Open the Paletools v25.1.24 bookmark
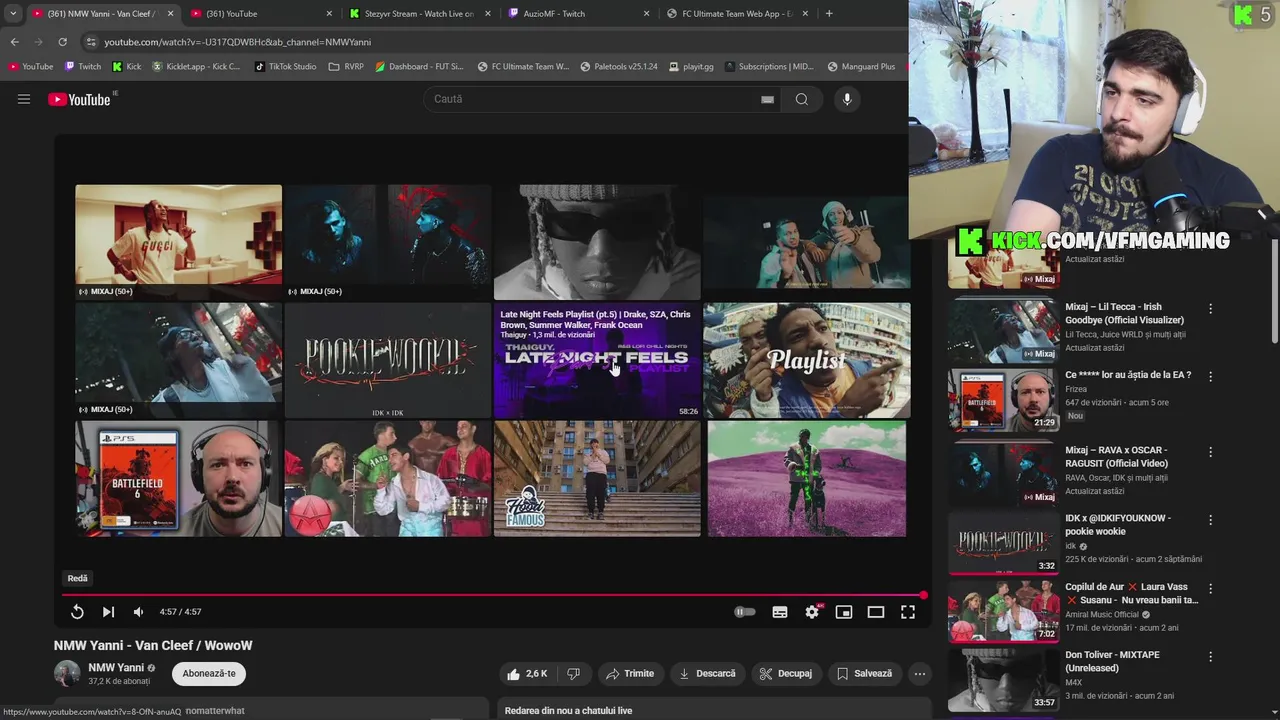This screenshot has height=720, width=1280. pos(618,67)
